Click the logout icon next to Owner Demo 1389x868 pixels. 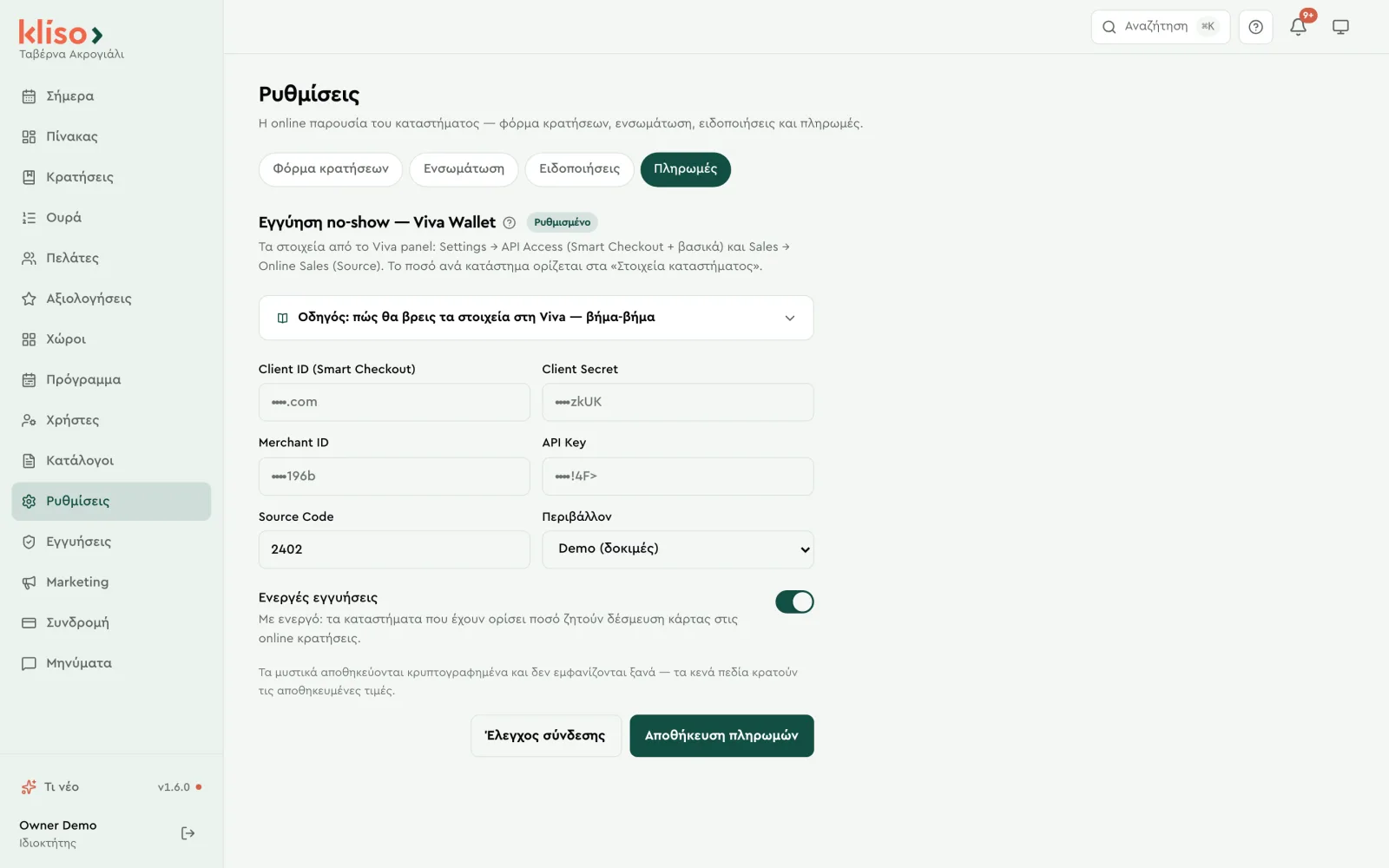188,833
